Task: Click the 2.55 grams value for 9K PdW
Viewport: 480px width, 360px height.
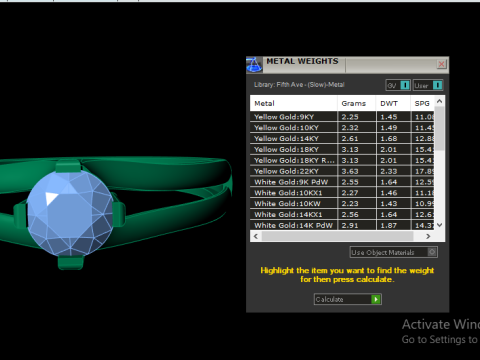Action: [350, 182]
